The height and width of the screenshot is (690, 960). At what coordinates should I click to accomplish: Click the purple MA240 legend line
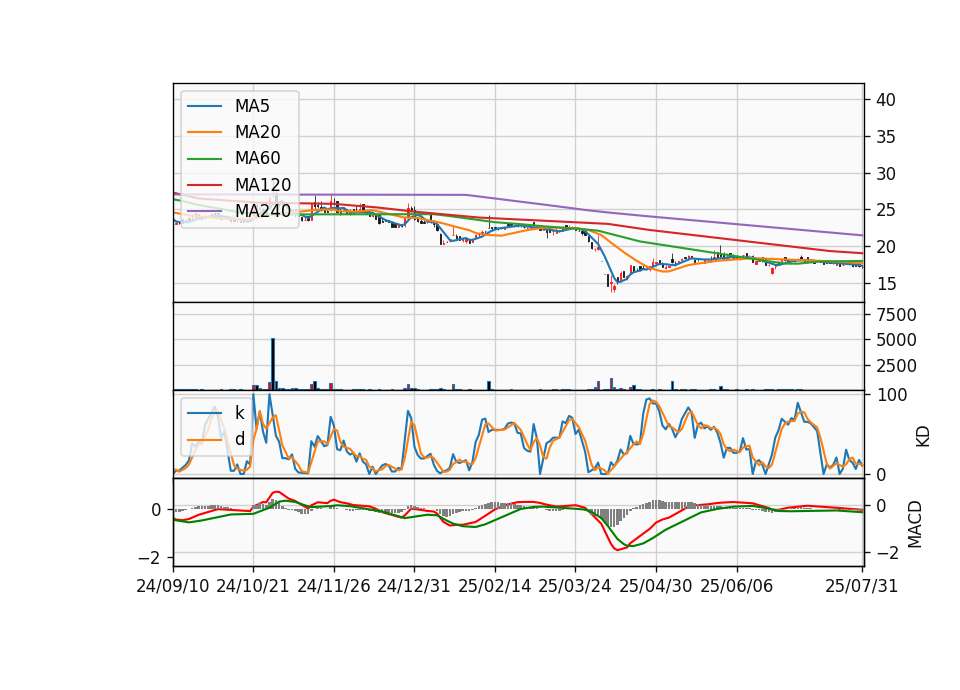[x=204, y=212]
